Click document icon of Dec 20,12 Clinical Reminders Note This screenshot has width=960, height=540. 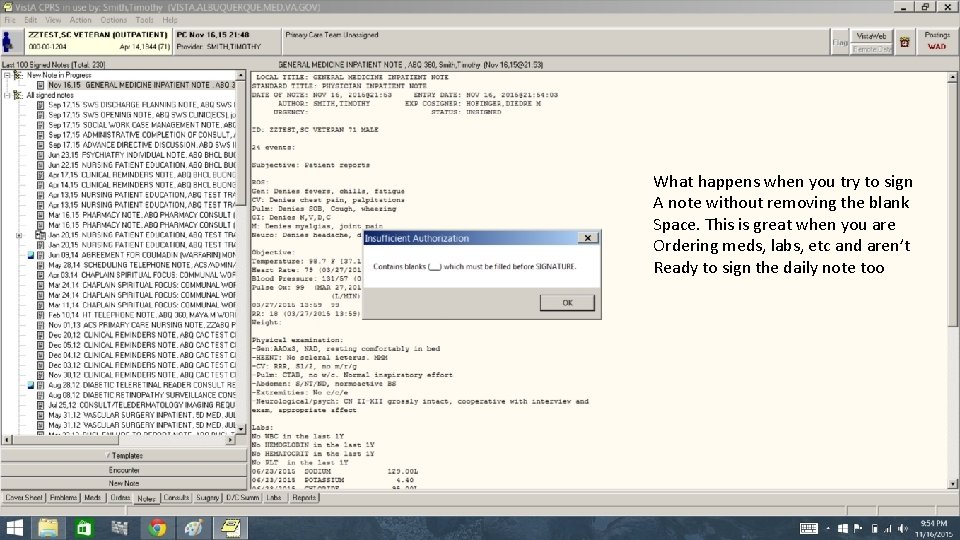40,335
